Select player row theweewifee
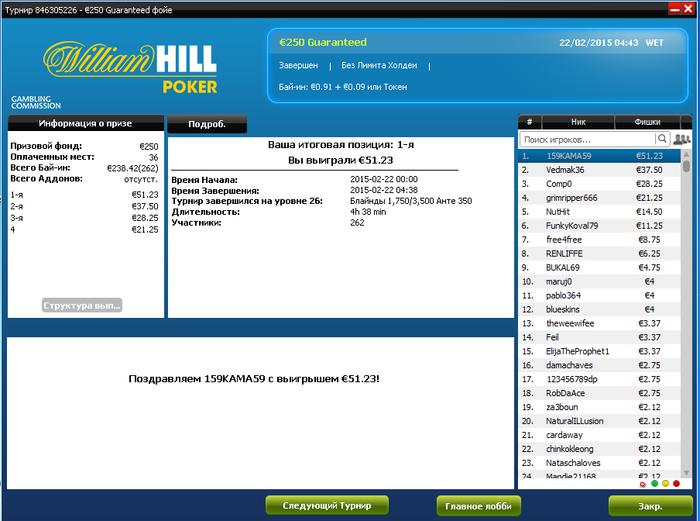The width and height of the screenshot is (700, 521). [x=600, y=323]
